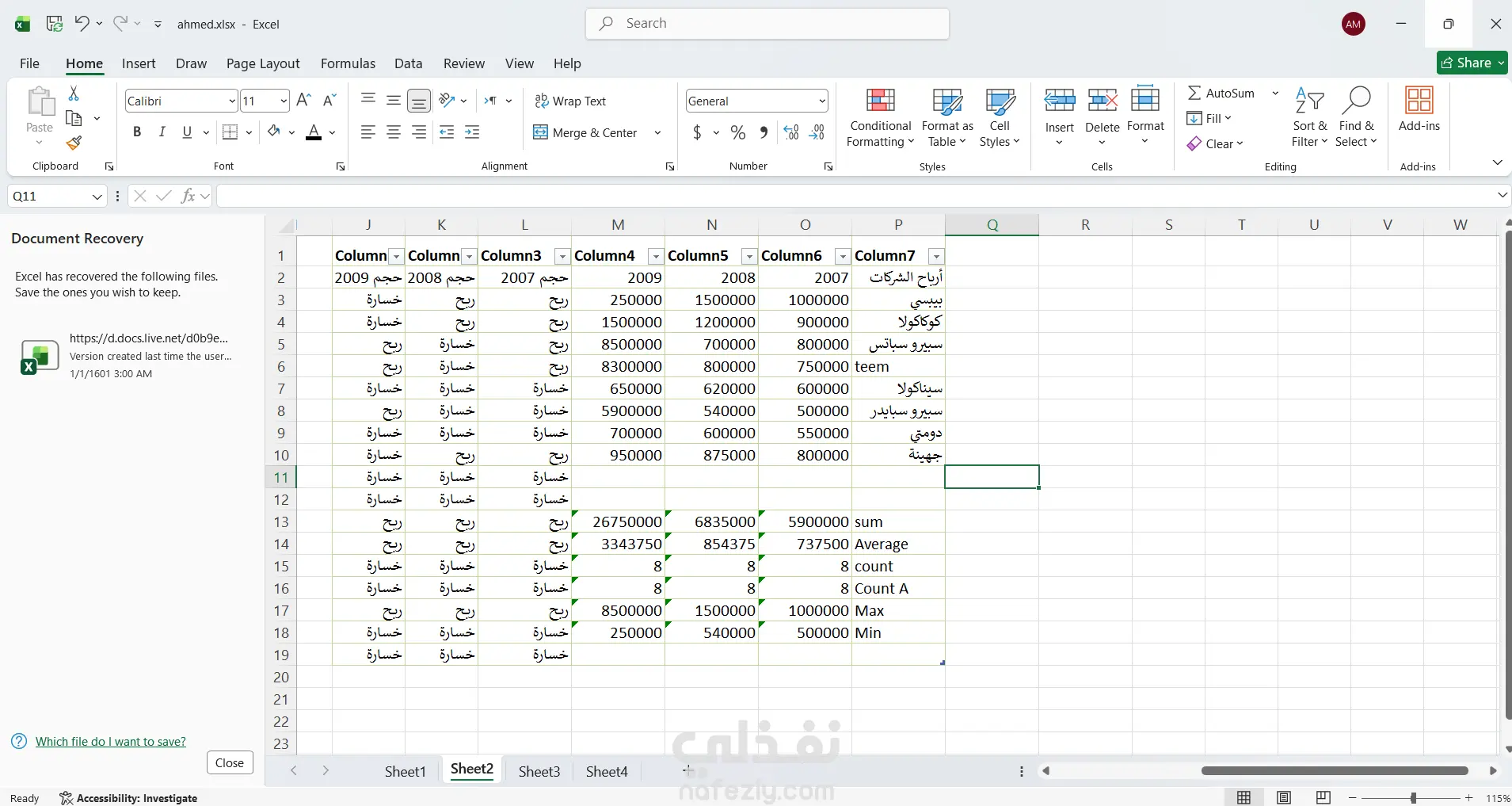This screenshot has height=806, width=1512.
Task: Click Decrease Font Size icon
Action: click(330, 101)
